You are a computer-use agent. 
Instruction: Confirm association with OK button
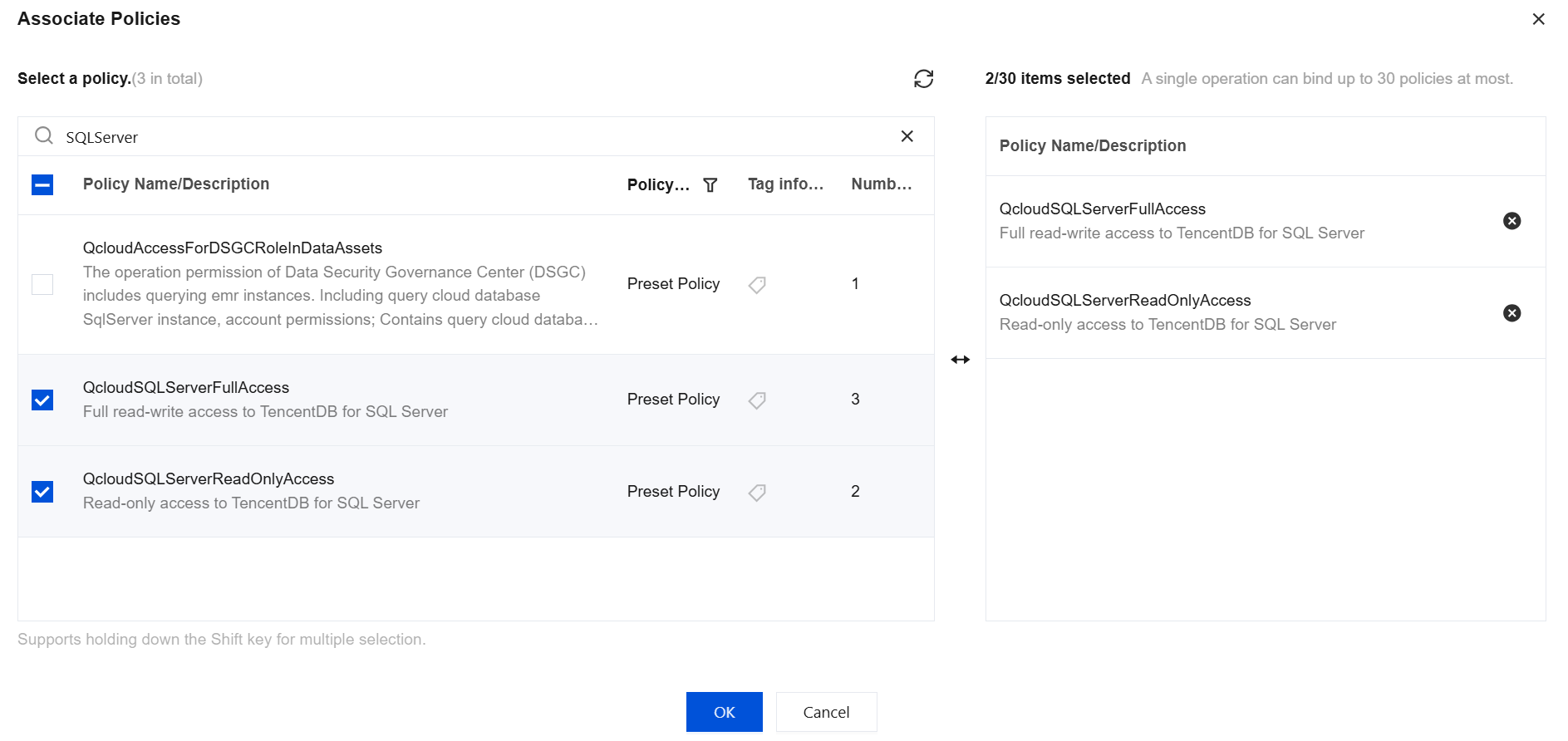[724, 712]
